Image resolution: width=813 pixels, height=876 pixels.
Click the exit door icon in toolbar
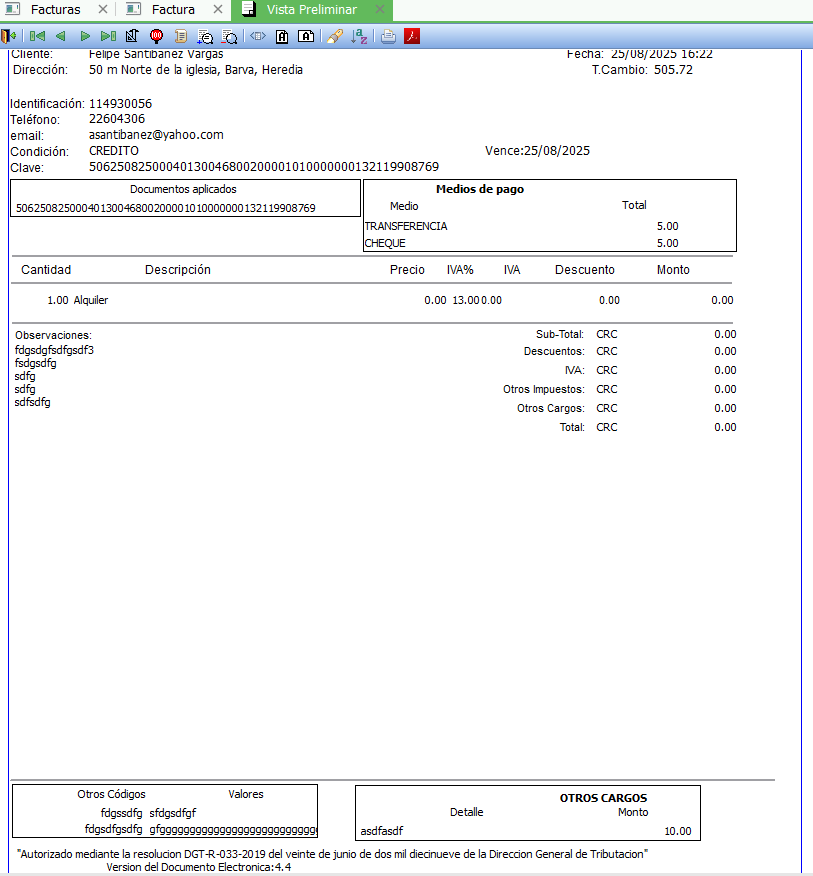[9, 36]
